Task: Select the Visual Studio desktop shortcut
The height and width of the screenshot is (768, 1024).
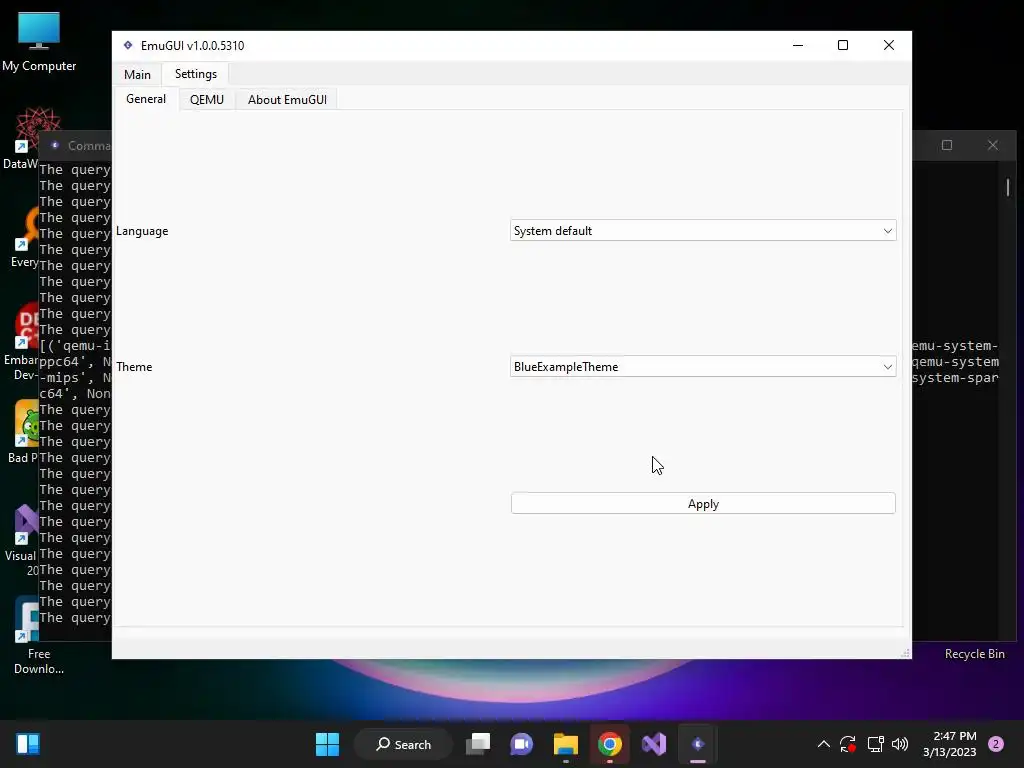Action: point(21,539)
